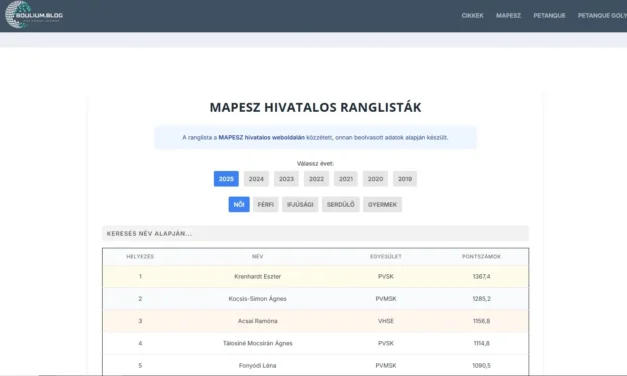Screen dimensions: 627x376
Task: Choose the SERDÜLŐ category
Action: click(340, 204)
